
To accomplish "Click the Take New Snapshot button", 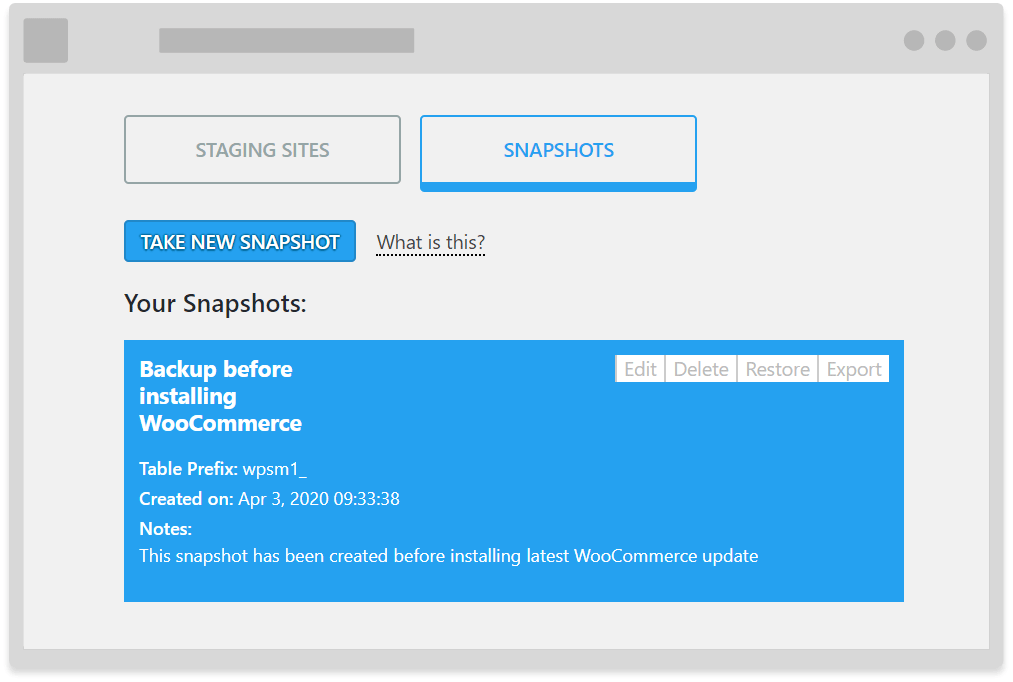I will tap(240, 241).
